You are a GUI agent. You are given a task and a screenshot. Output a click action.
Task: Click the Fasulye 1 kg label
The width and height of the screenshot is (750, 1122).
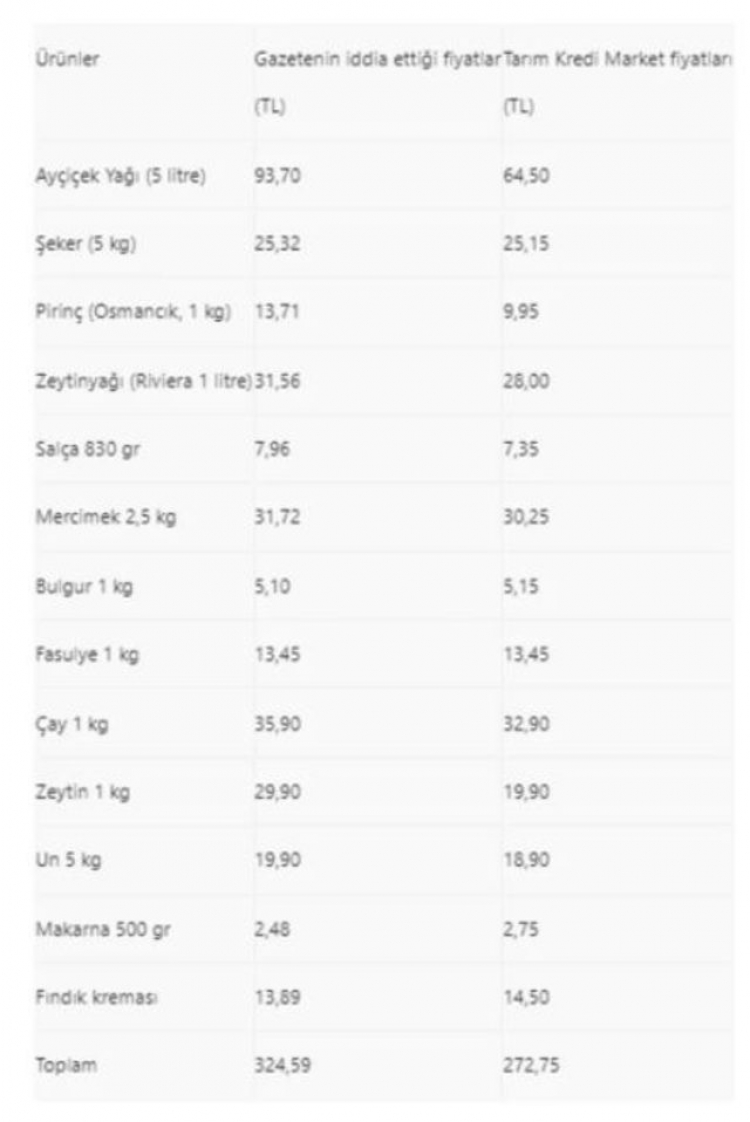(88, 655)
